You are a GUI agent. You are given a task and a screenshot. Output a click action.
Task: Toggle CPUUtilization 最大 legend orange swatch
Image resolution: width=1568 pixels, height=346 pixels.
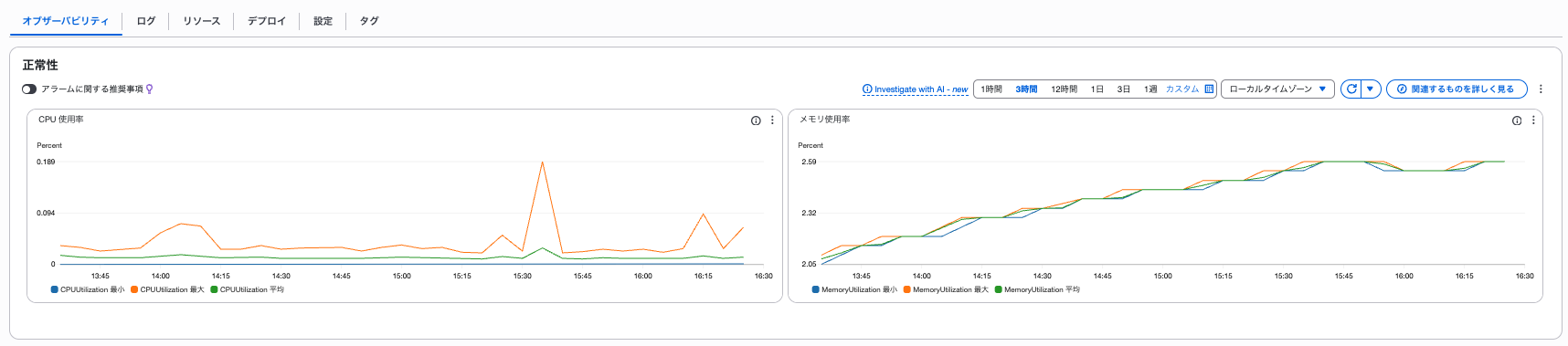(x=134, y=289)
